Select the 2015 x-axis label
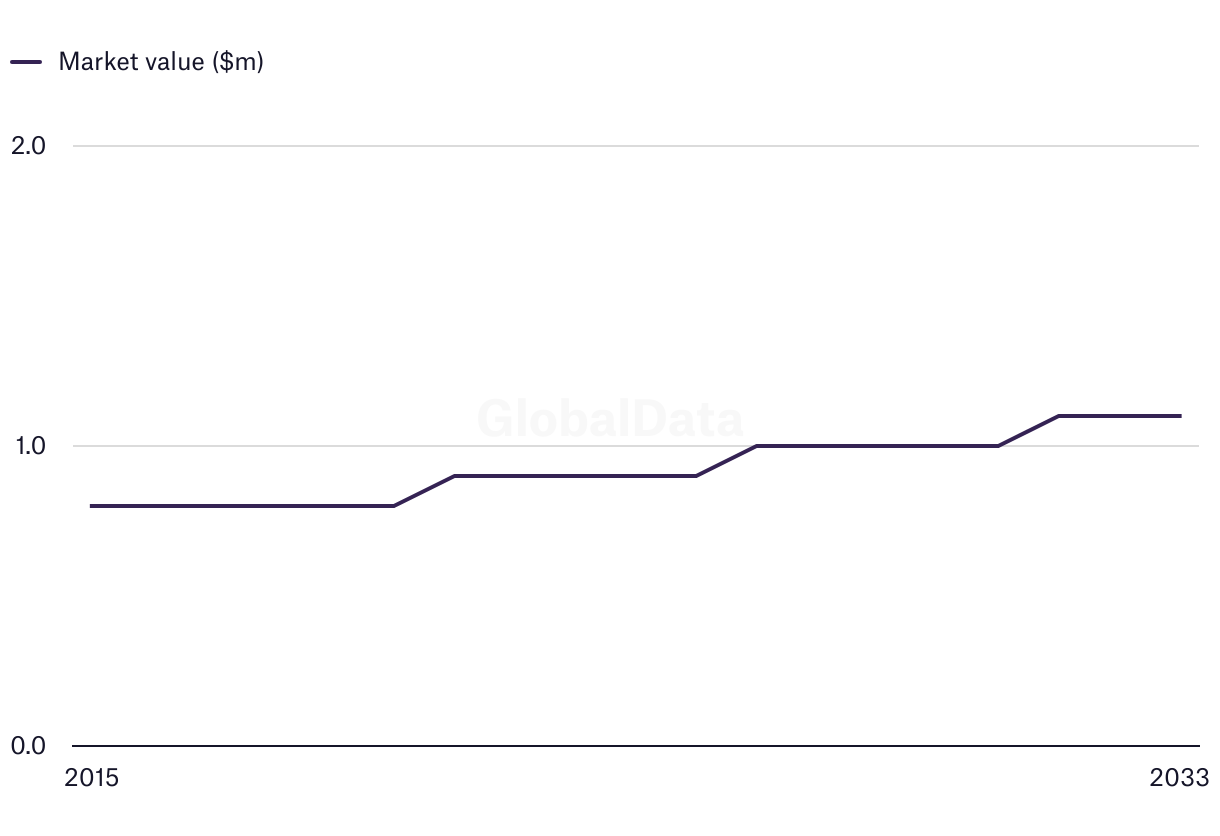1220x836 pixels. click(x=91, y=778)
